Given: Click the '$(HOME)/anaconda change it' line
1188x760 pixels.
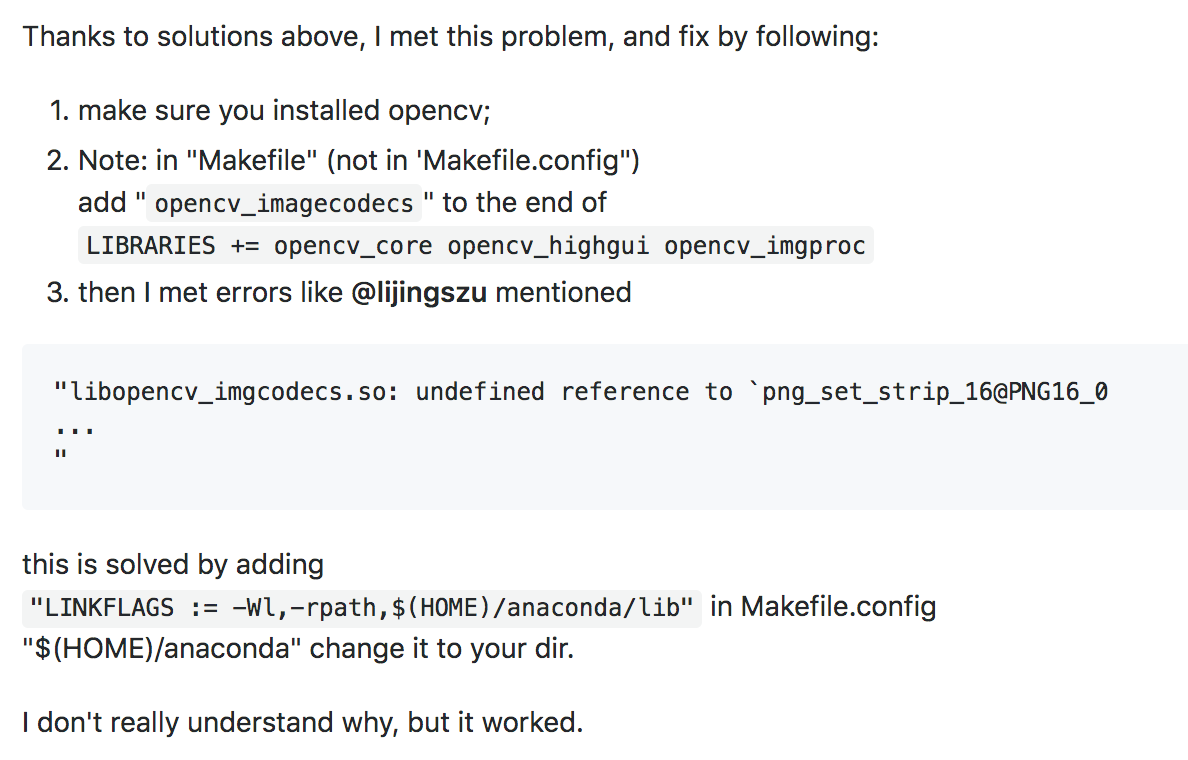Looking at the screenshot, I should (298, 649).
